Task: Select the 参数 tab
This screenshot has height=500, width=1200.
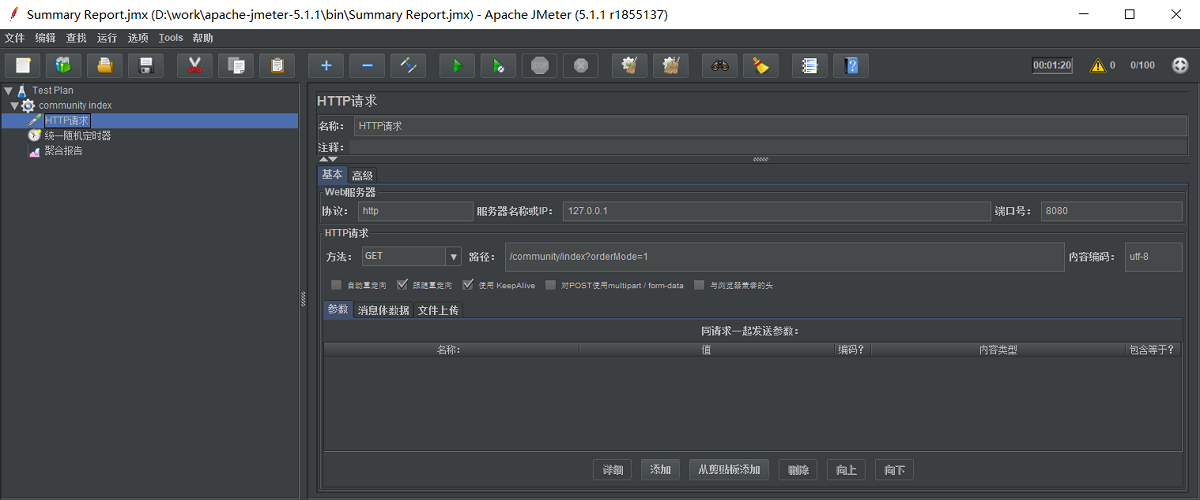Action: [x=338, y=310]
